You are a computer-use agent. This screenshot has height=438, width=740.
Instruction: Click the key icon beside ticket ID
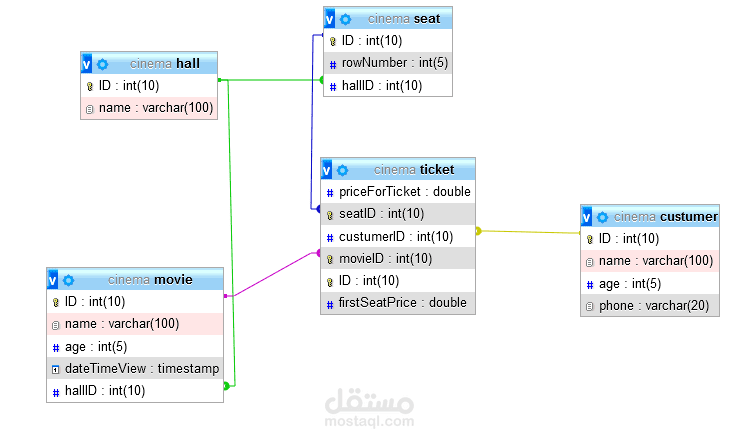point(330,282)
